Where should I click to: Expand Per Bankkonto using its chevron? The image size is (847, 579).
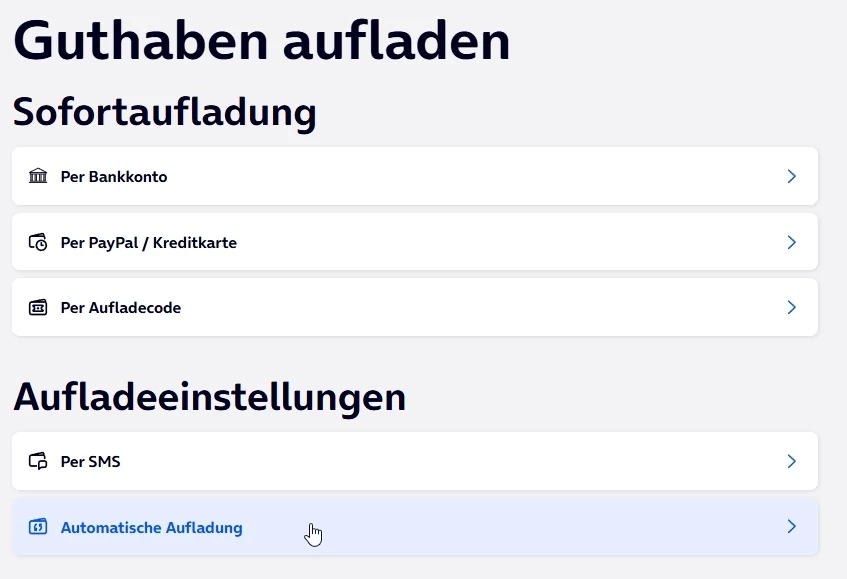pos(791,176)
